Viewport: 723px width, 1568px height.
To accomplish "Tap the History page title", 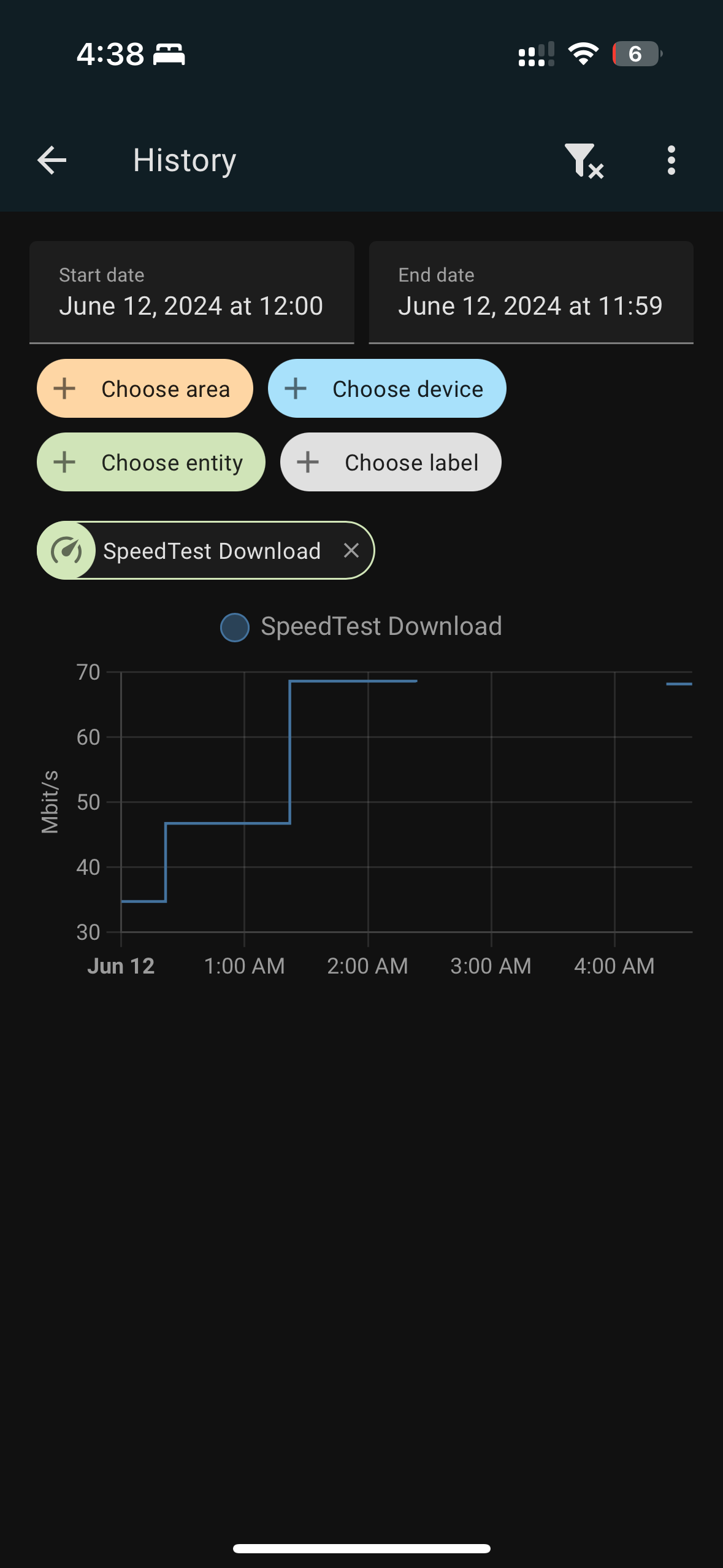I will coord(185,161).
